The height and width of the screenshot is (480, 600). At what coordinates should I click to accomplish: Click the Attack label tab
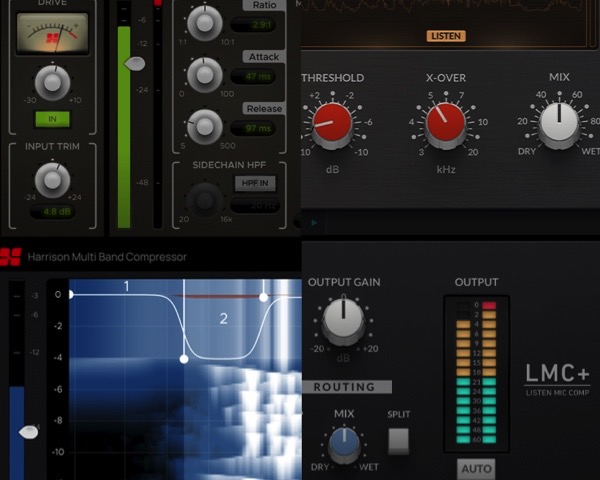[x=264, y=57]
